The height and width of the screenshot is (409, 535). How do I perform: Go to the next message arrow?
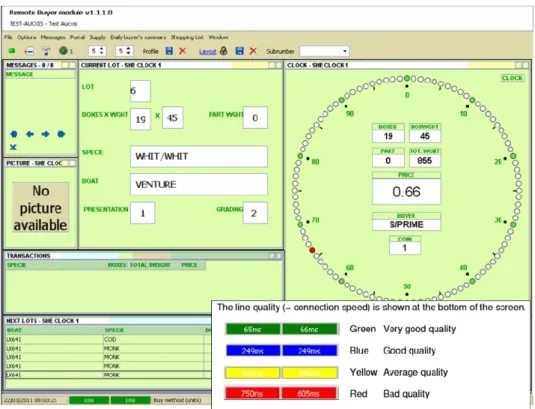45,134
